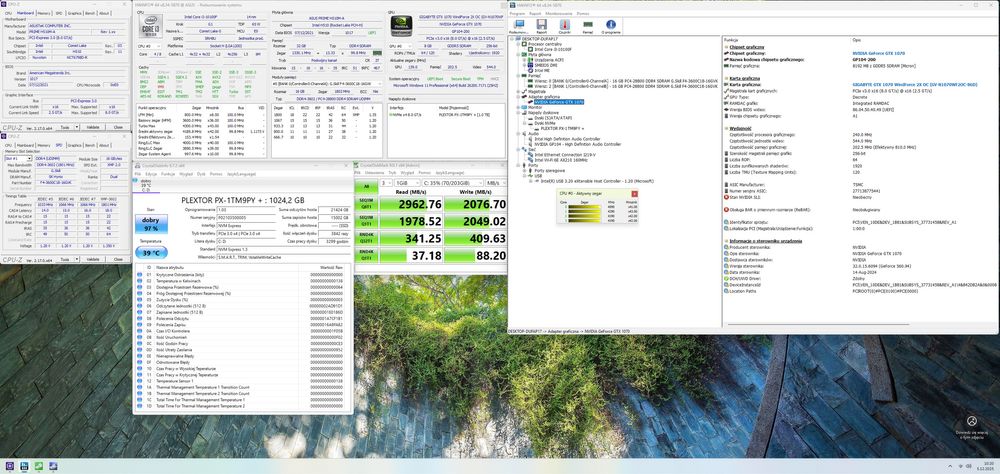Switch to Memory tab in upper CPU-Z
1000x474 pixels.
44,13
